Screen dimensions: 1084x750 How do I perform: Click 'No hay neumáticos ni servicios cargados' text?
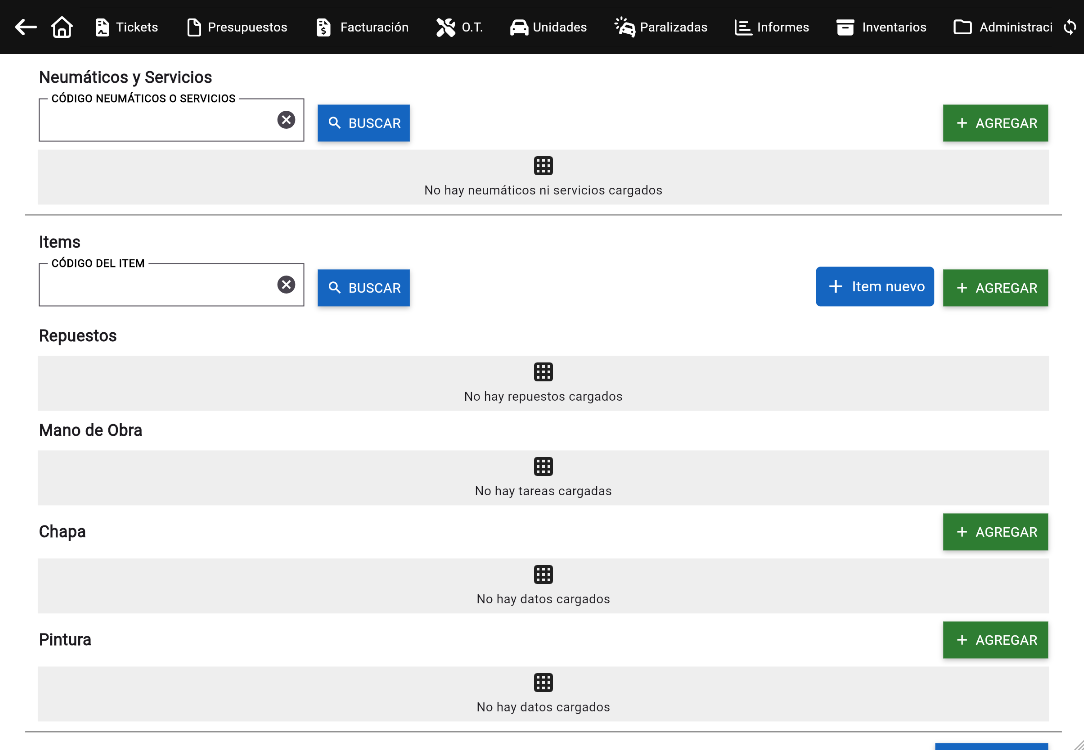click(543, 190)
